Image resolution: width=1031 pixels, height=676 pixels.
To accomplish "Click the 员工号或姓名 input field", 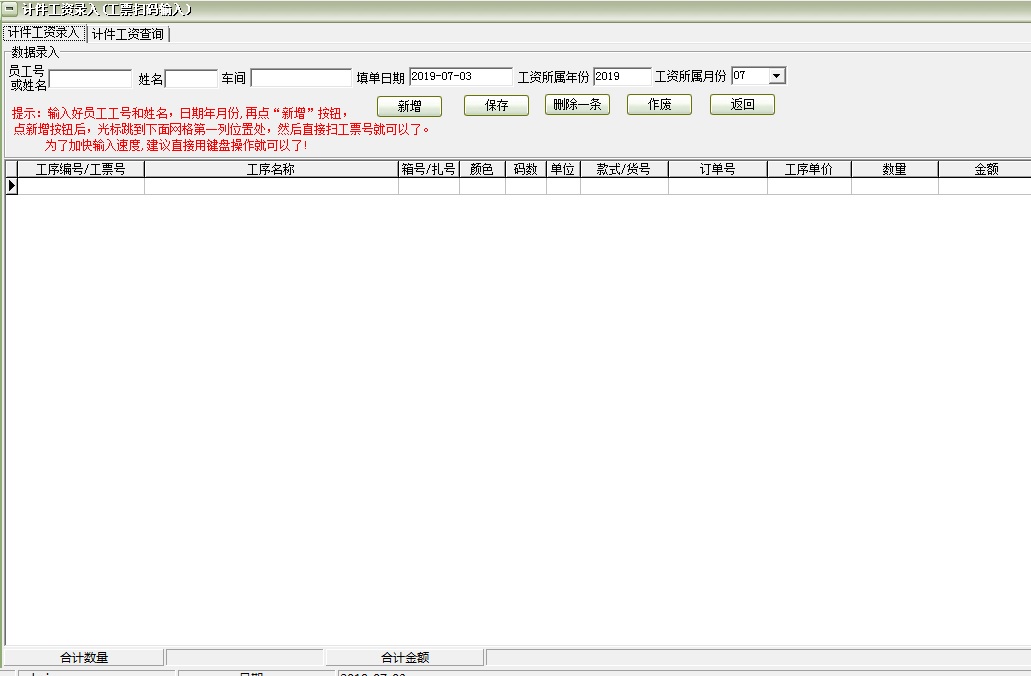I will point(90,79).
